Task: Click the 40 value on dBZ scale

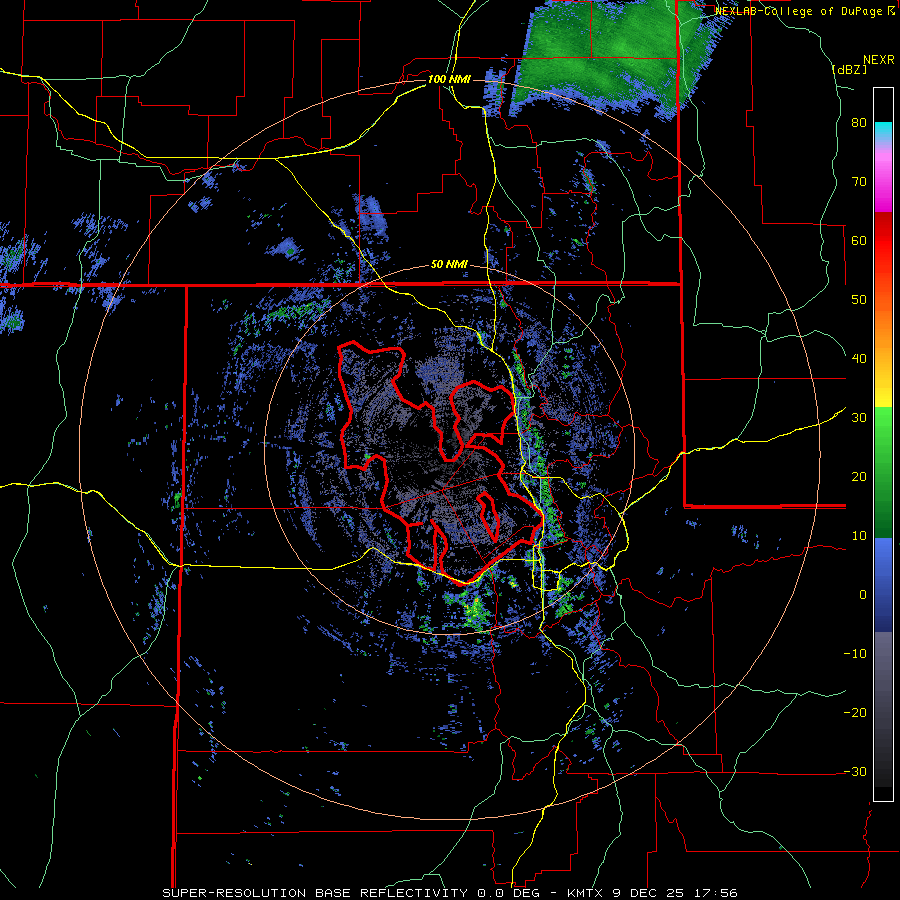Action: tap(859, 359)
